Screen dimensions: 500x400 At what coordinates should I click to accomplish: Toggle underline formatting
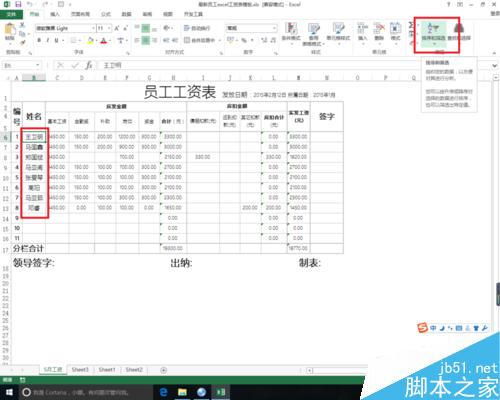(56, 40)
